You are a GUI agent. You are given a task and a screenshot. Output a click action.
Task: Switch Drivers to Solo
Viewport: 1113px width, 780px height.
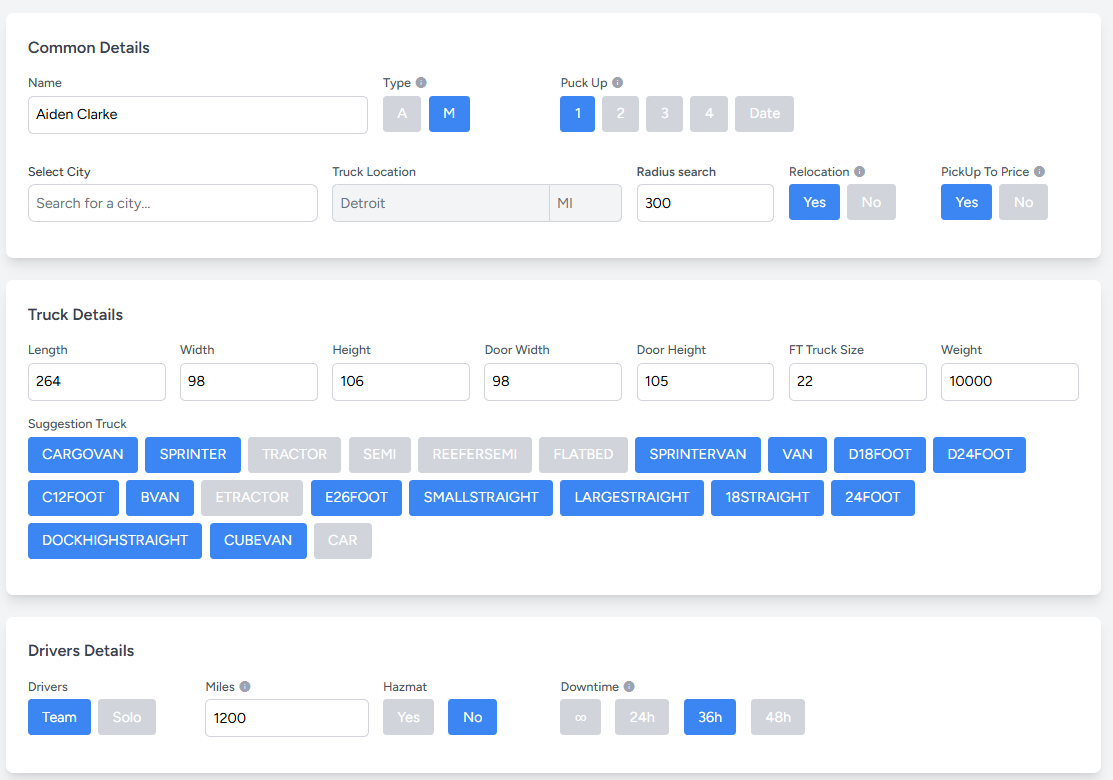pos(127,717)
